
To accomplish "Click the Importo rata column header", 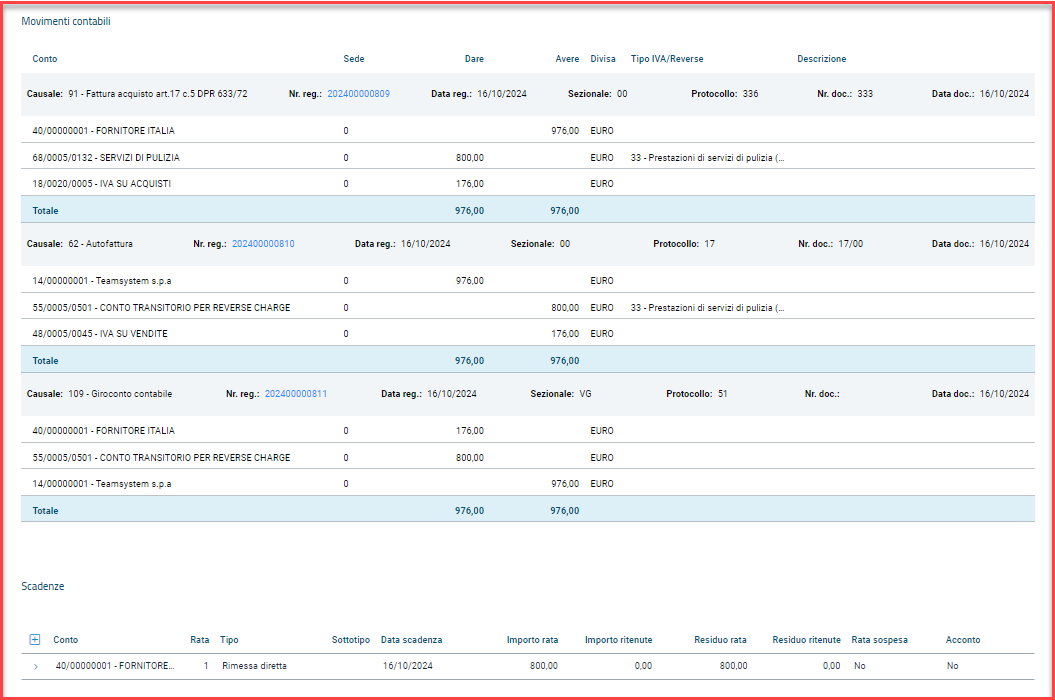I will (x=532, y=640).
